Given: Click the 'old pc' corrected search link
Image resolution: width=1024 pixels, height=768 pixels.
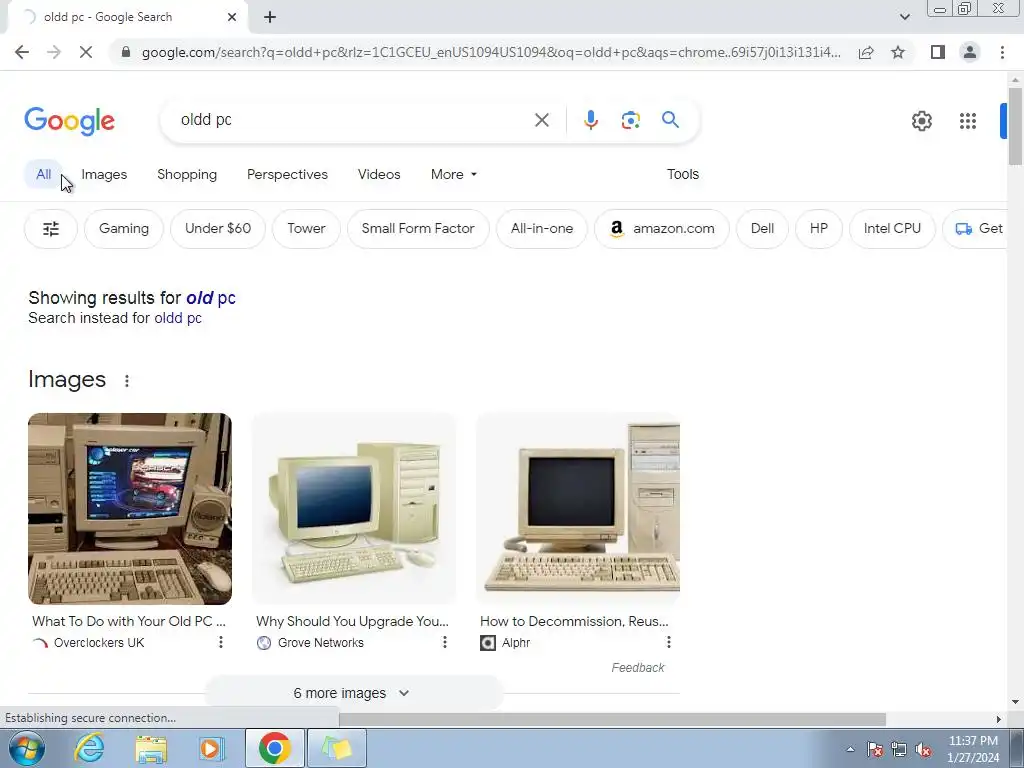Looking at the screenshot, I should (x=211, y=298).
